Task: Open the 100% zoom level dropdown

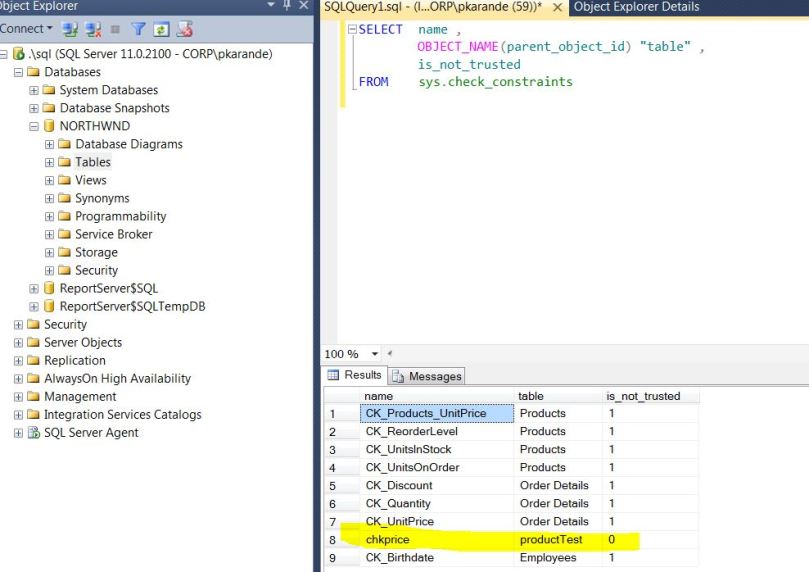Action: tap(375, 354)
